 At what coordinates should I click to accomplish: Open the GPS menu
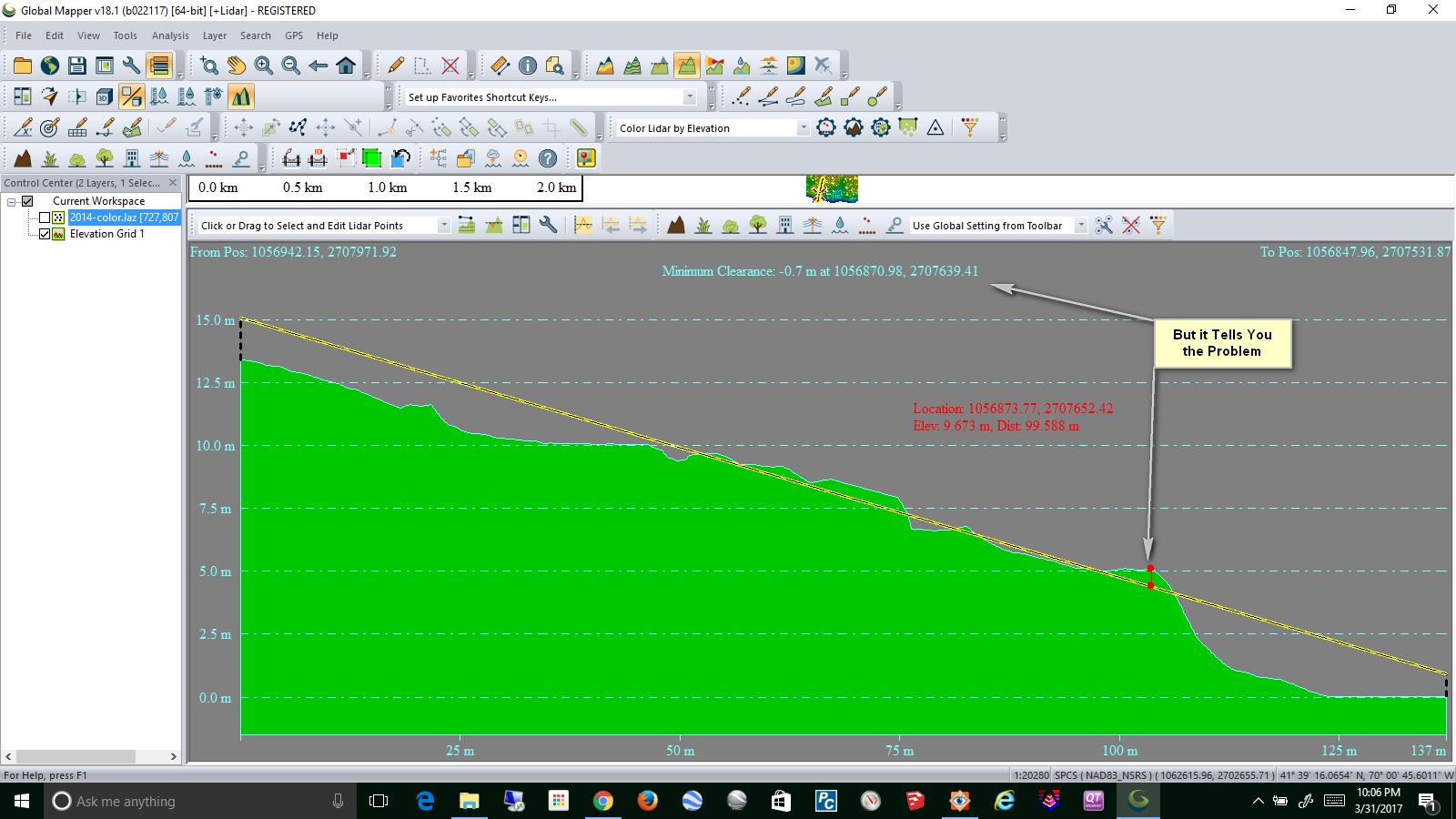pos(294,35)
